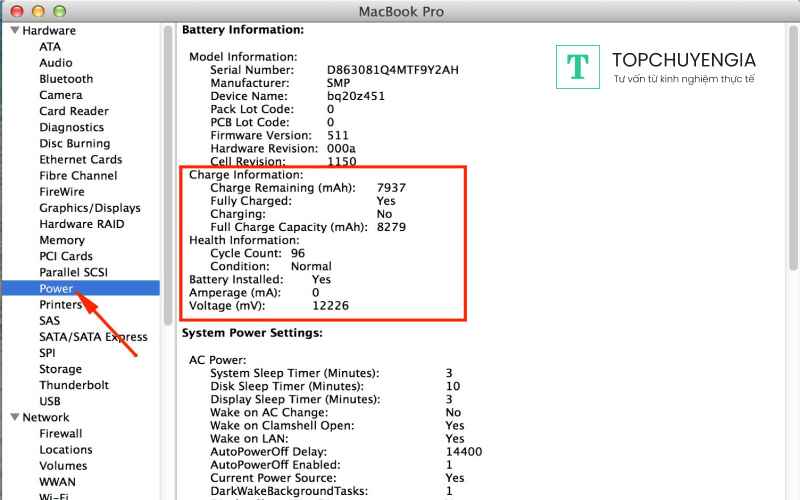The height and width of the screenshot is (500, 800).
Task: Select Firewall under Network
Action: 60,434
